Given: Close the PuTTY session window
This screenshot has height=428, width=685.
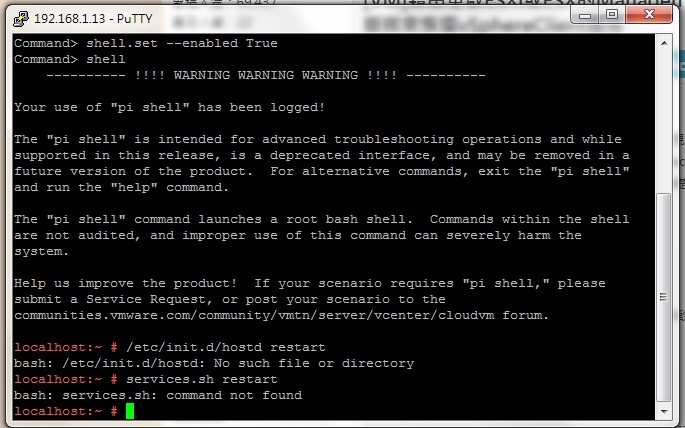Looking at the screenshot, I should (649, 15).
